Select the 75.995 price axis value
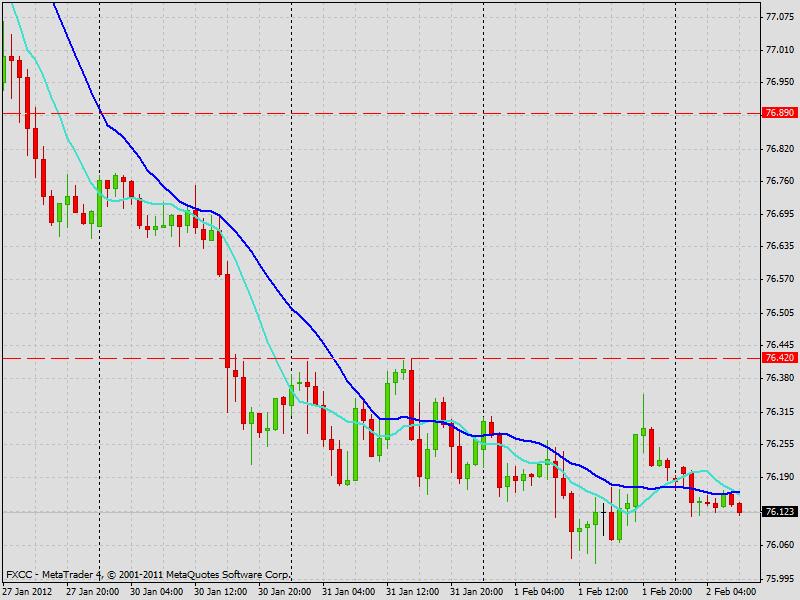Screen dimensions: 800x600 click(x=780, y=578)
